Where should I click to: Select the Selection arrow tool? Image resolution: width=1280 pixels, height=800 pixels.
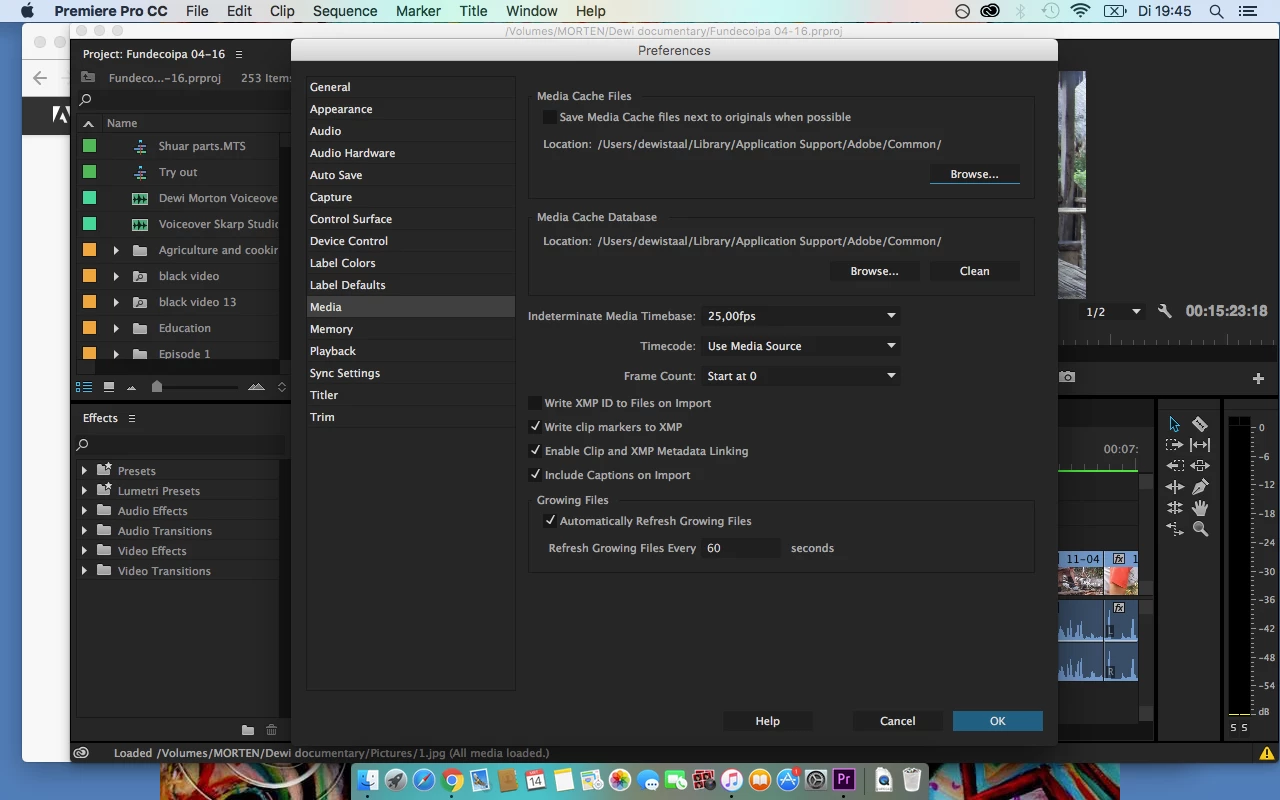point(1174,424)
